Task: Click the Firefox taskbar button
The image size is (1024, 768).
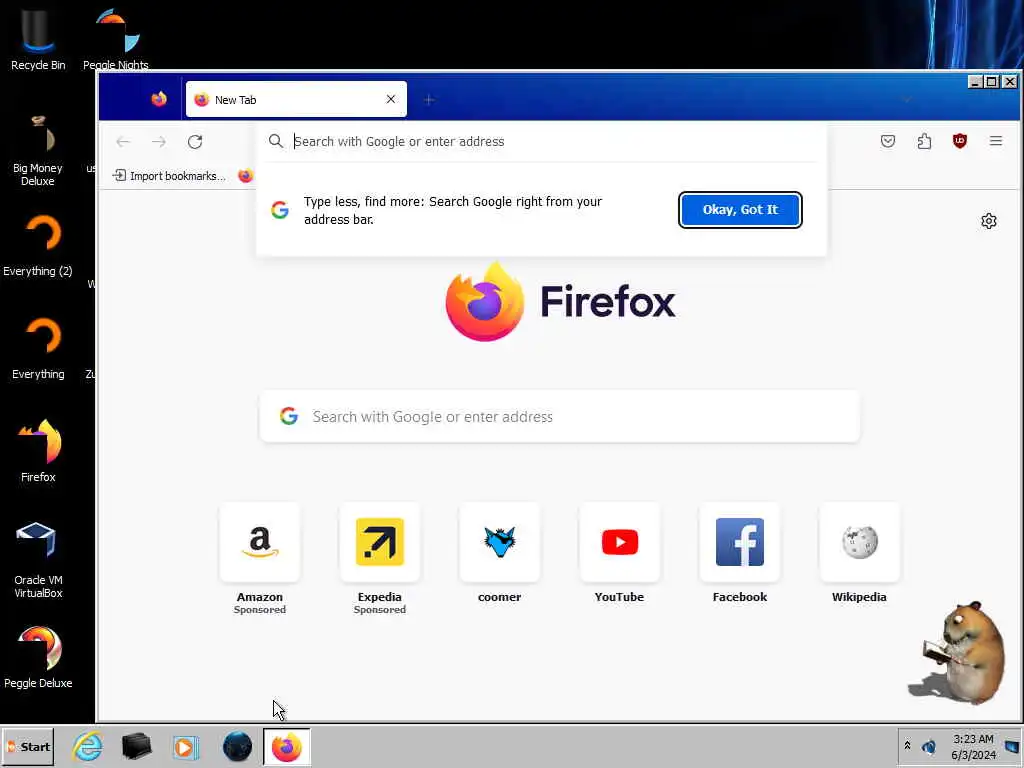Action: pyautogui.click(x=287, y=746)
